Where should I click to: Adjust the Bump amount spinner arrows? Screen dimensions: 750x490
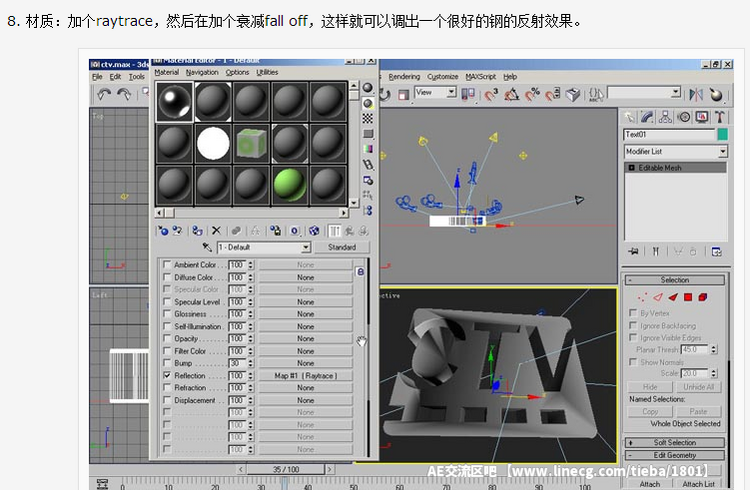(x=251, y=363)
